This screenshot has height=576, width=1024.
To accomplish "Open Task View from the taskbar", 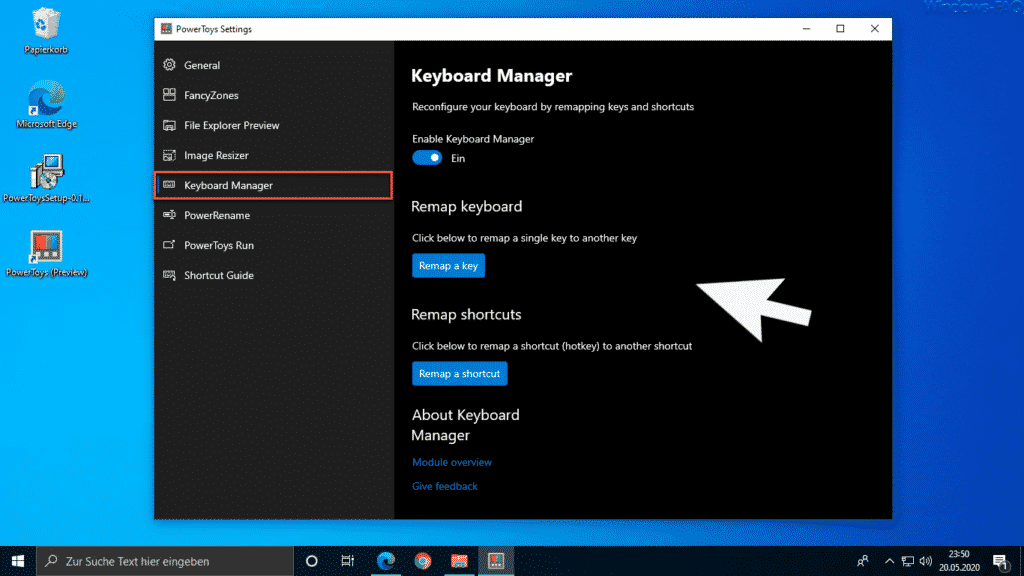I will click(347, 561).
